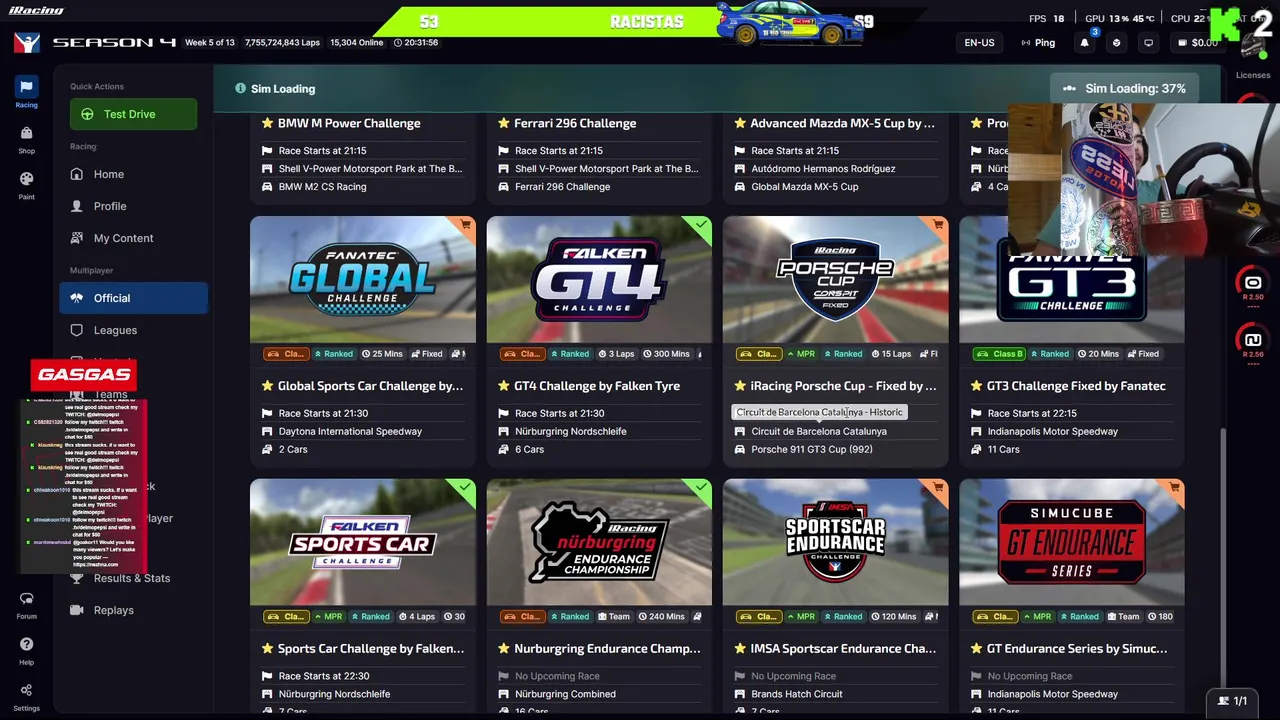This screenshot has height=720, width=1280.
Task: Click the cart icon on Sportscar Endurance card
Action: pyautogui.click(x=938, y=488)
